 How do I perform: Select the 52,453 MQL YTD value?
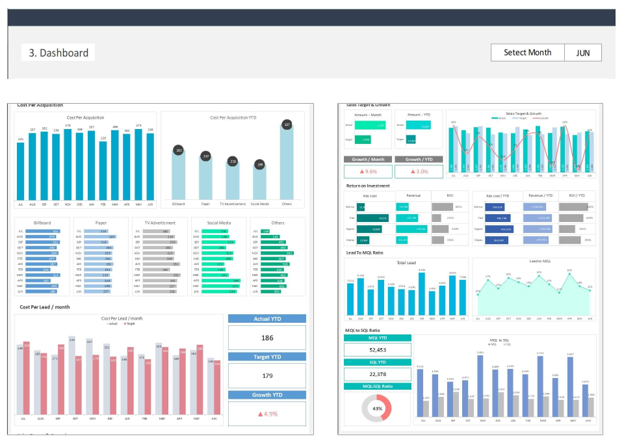point(377,350)
